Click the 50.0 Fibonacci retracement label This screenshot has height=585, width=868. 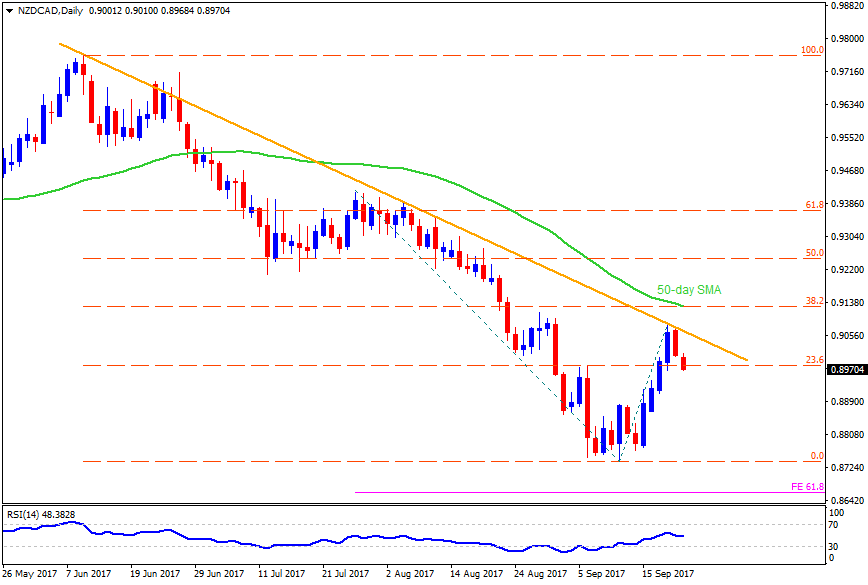point(814,253)
